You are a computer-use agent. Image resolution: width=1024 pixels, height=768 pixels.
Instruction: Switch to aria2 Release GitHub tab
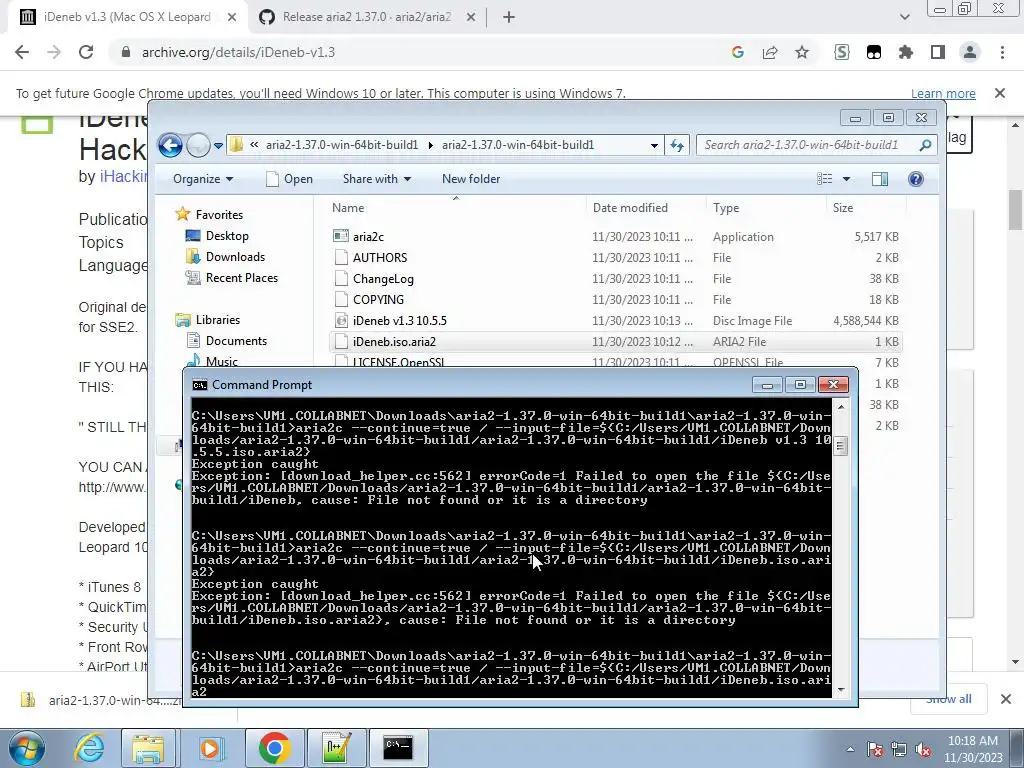[x=367, y=17]
